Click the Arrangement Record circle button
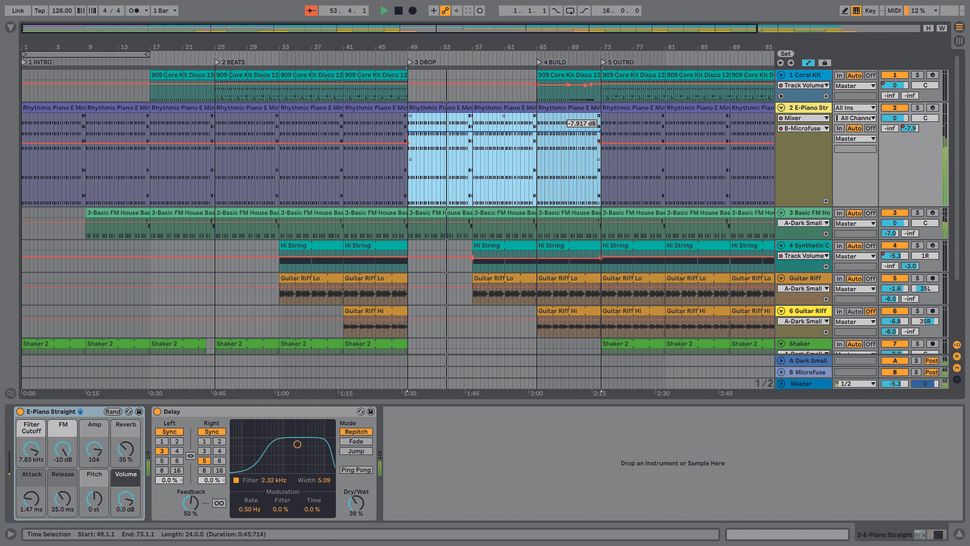 [412, 10]
